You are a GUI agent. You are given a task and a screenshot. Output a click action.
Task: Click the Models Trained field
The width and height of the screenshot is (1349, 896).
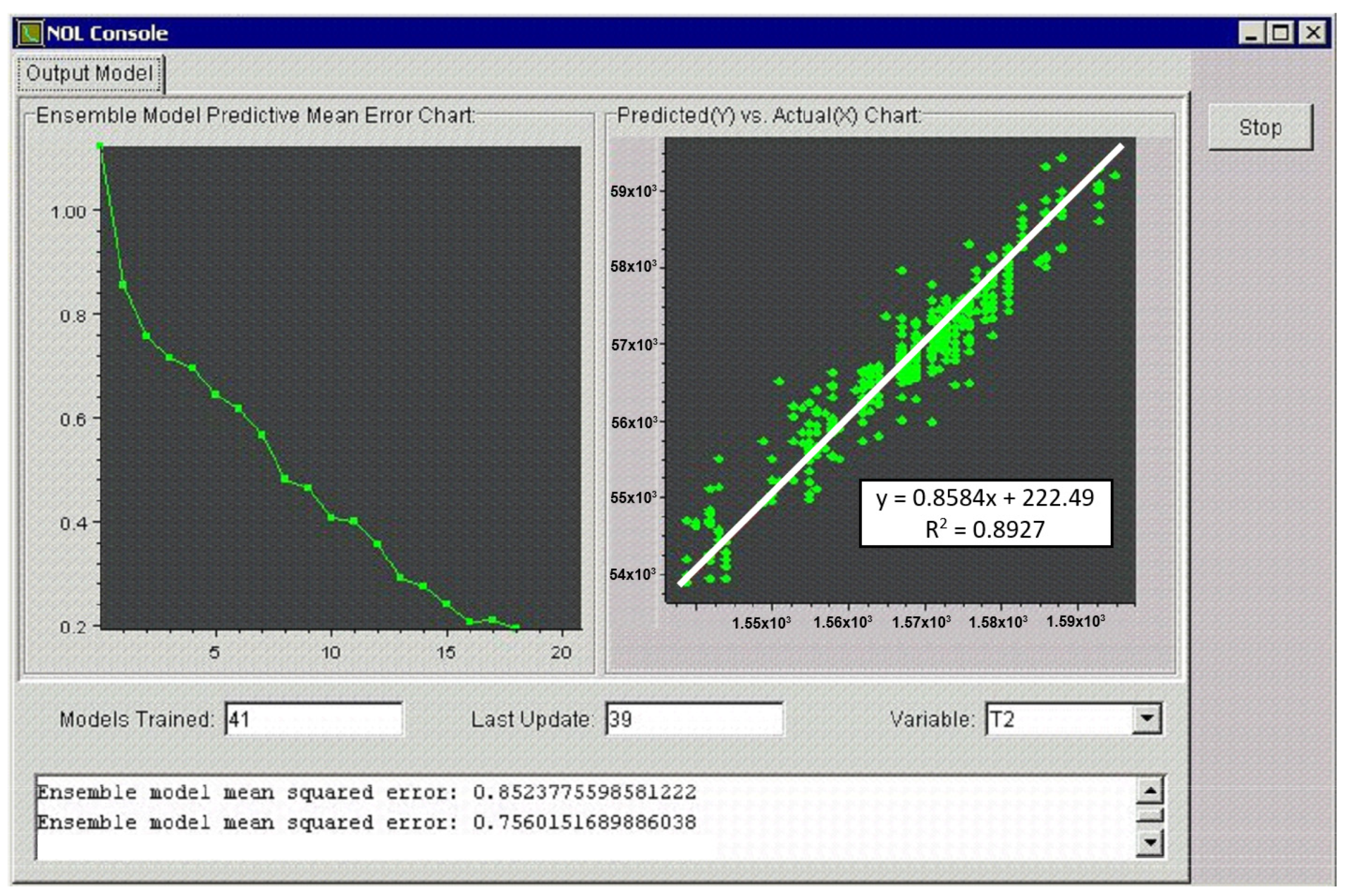313,719
